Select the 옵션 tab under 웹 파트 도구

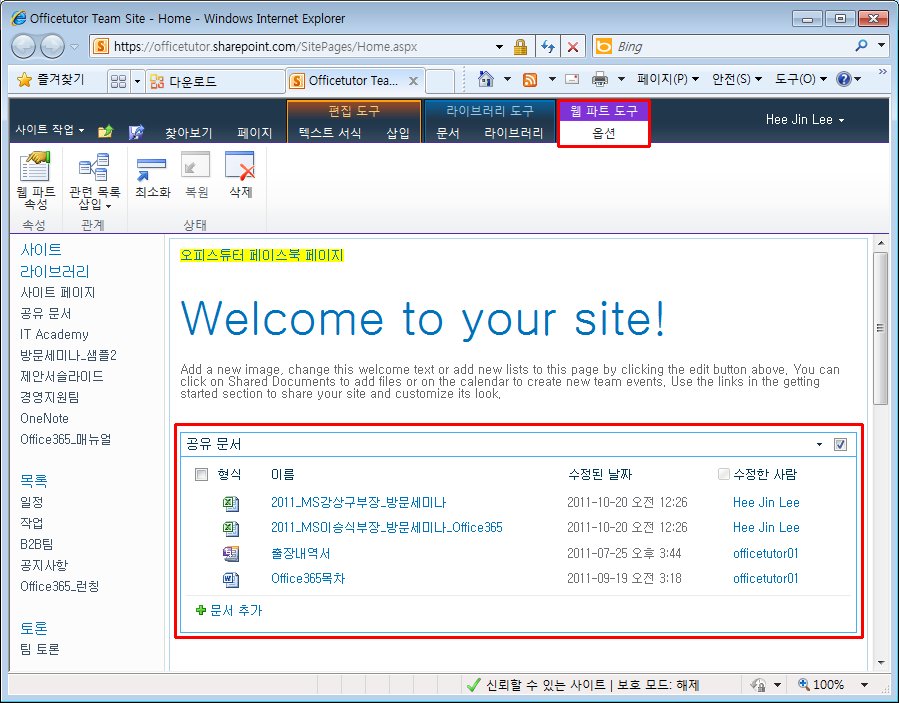604,133
